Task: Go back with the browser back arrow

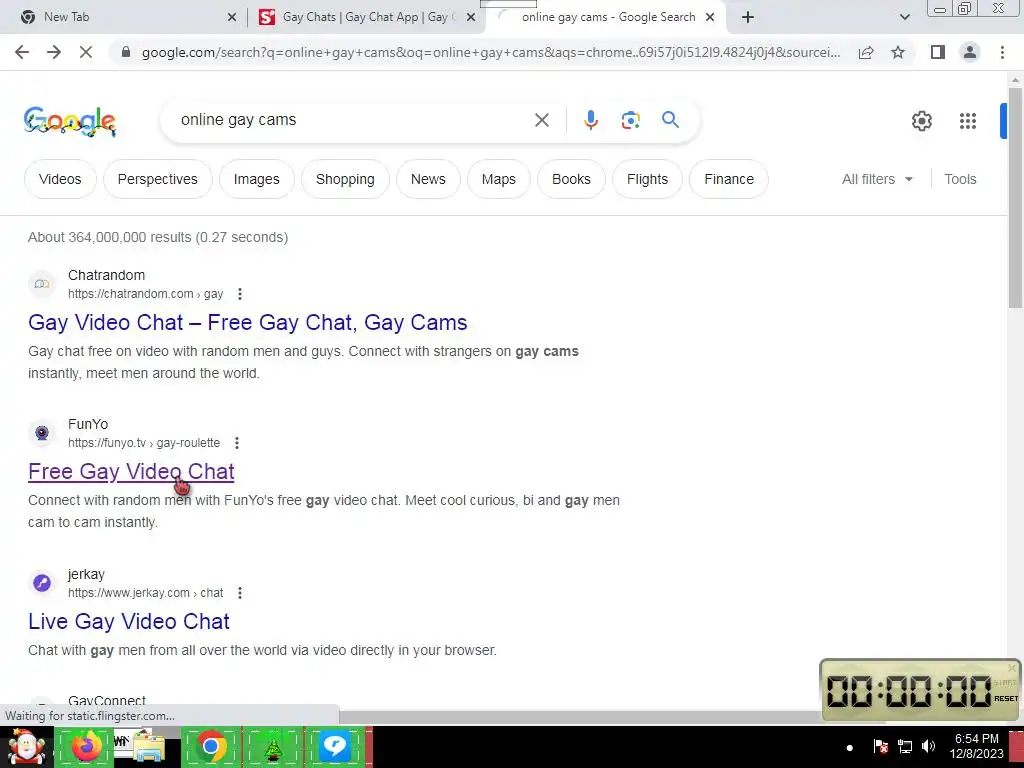Action: pyautogui.click(x=22, y=52)
